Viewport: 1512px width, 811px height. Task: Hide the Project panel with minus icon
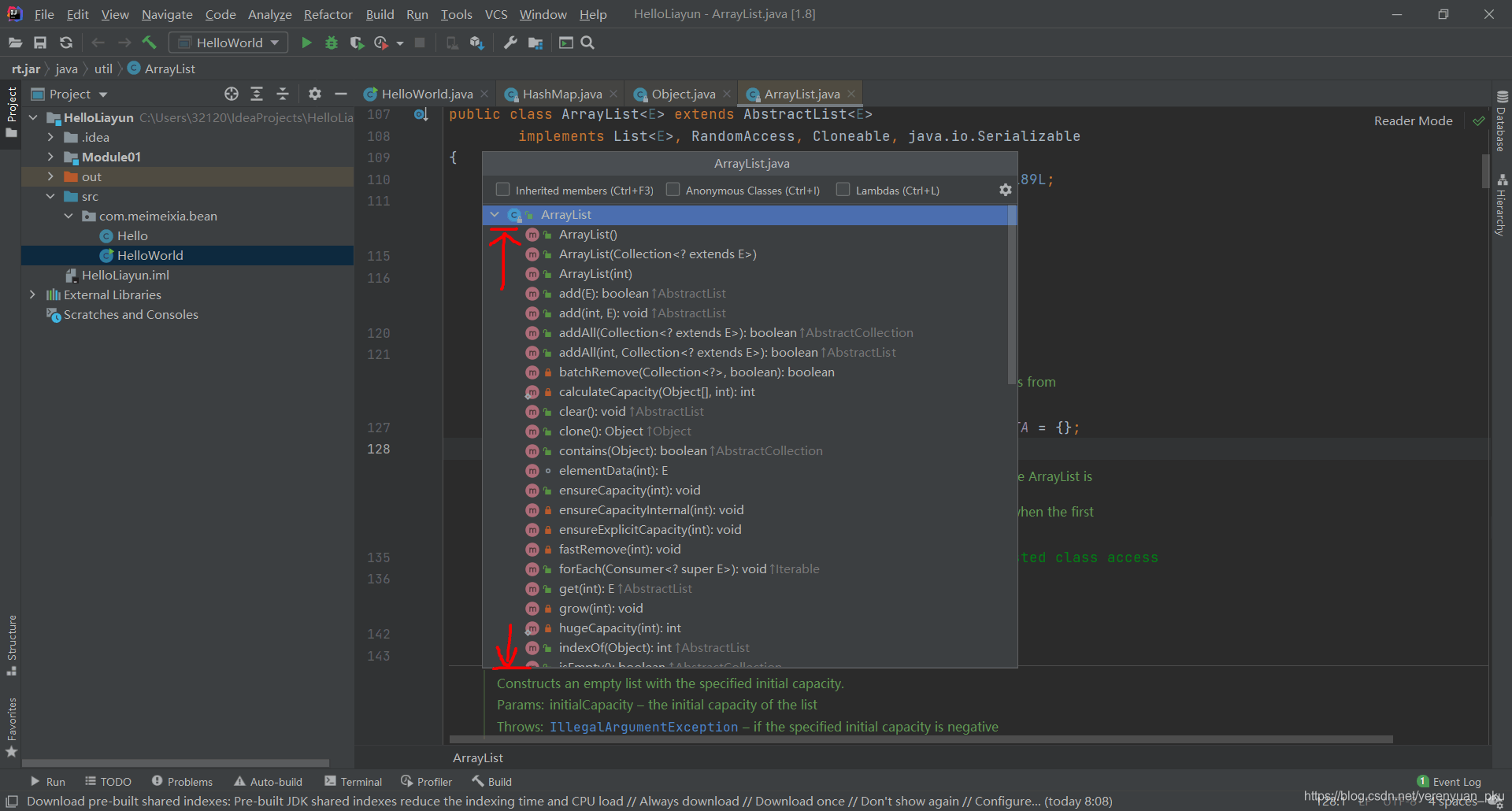(340, 94)
